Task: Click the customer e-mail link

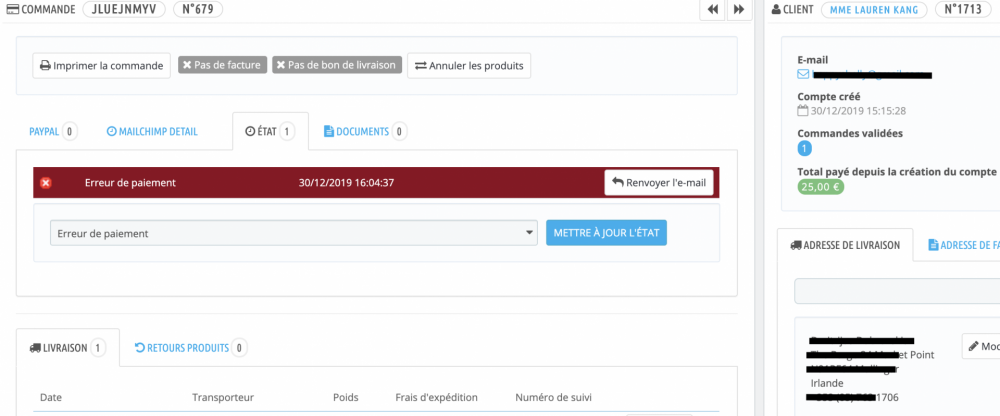Action: click(x=865, y=75)
